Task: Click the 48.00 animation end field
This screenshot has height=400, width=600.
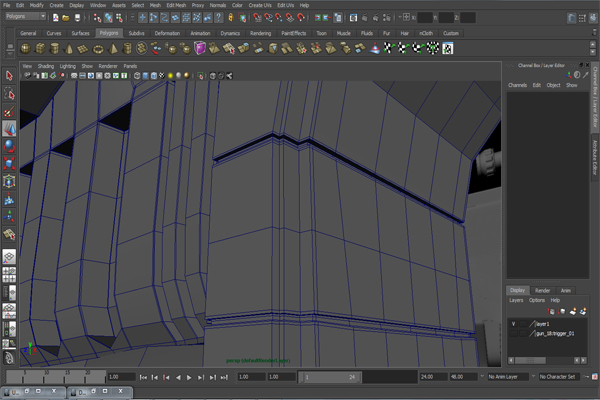Action: pos(463,377)
